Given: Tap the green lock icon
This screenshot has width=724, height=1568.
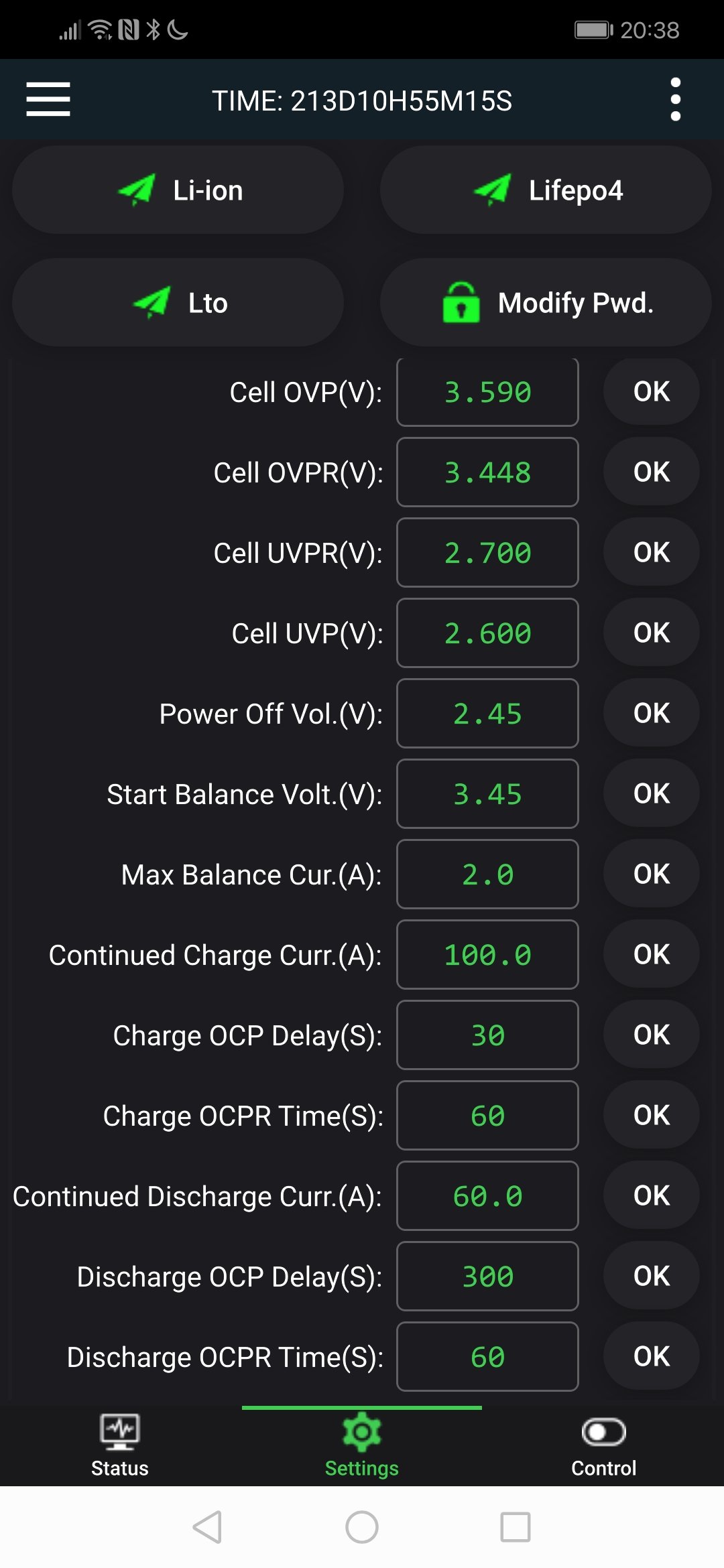Looking at the screenshot, I should pyautogui.click(x=461, y=303).
